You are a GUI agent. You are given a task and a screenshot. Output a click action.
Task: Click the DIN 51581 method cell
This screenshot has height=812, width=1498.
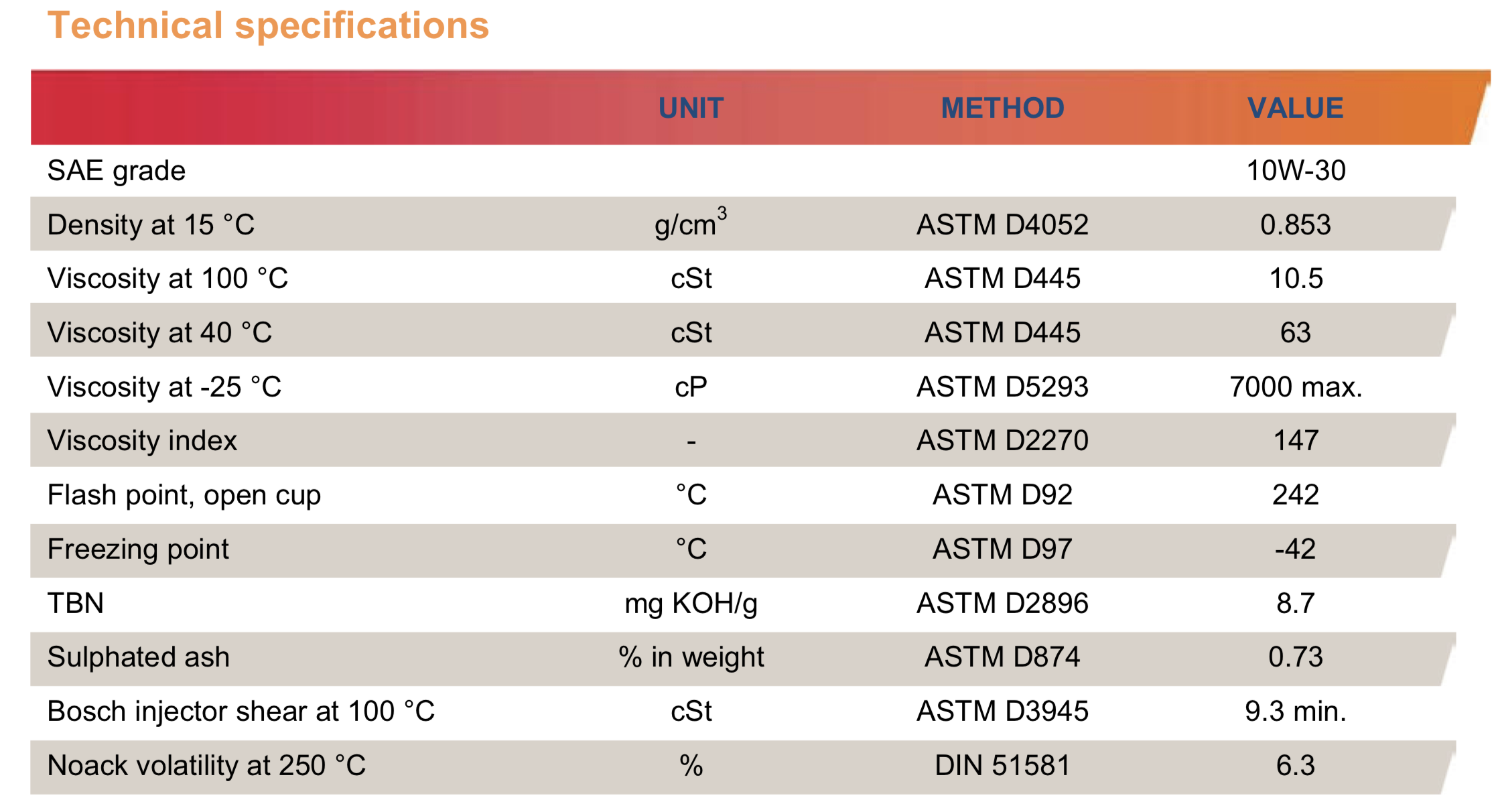pos(1002,765)
